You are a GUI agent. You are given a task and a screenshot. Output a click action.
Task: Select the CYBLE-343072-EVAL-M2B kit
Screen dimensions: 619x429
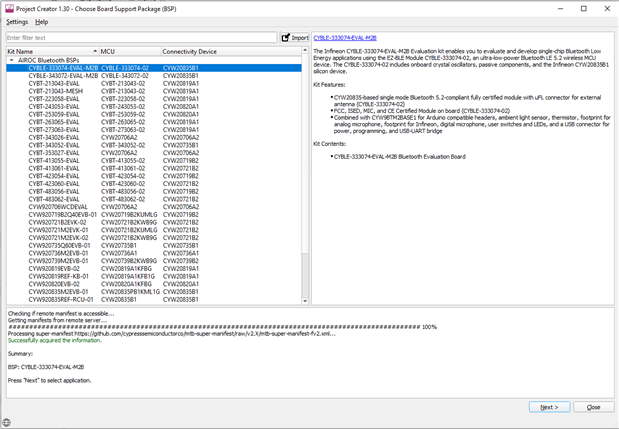(x=63, y=76)
